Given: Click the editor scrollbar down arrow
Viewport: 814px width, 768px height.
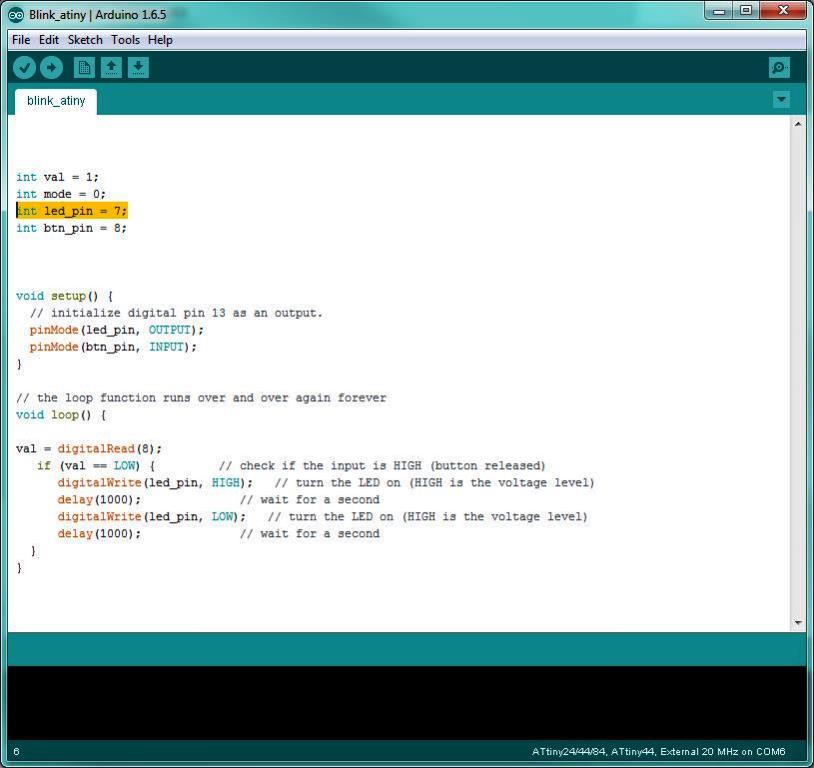Looking at the screenshot, I should pyautogui.click(x=798, y=622).
